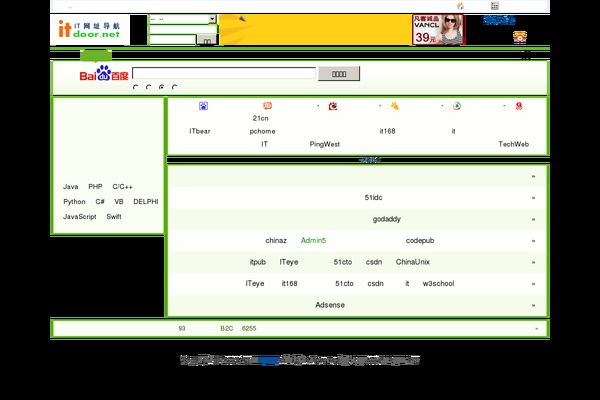Image resolution: width=600 pixels, height=400 pixels.
Task: Click the blue link in the footer text
Action: [268, 360]
